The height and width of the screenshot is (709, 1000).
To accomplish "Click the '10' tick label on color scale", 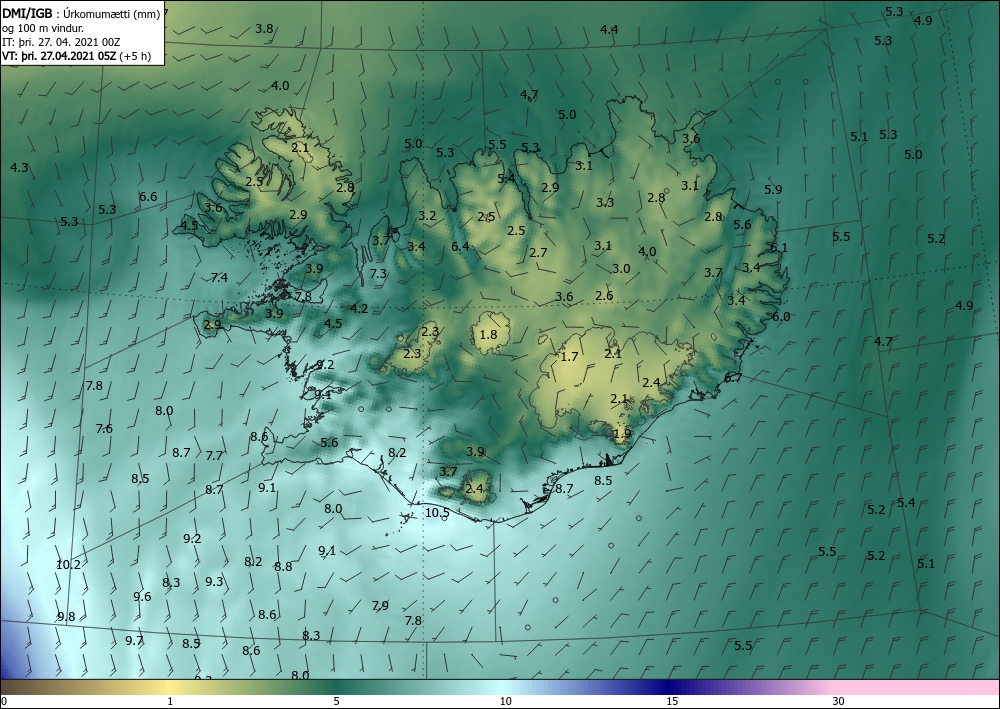I will tap(505, 701).
